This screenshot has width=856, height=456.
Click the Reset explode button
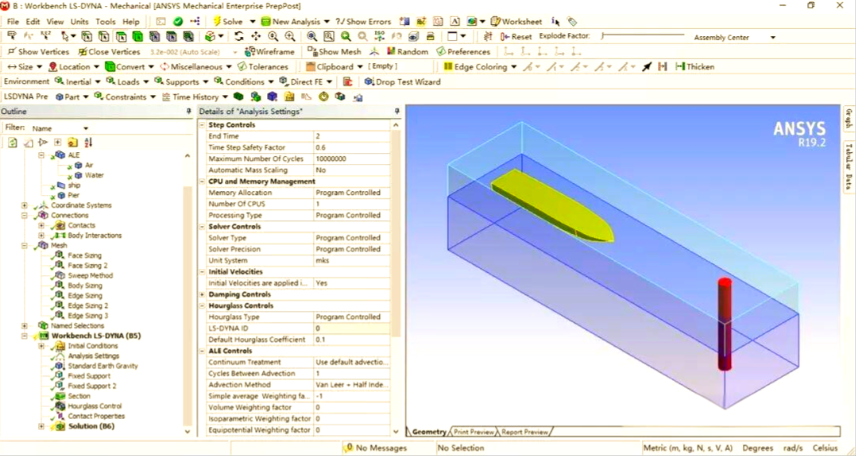click(516, 37)
